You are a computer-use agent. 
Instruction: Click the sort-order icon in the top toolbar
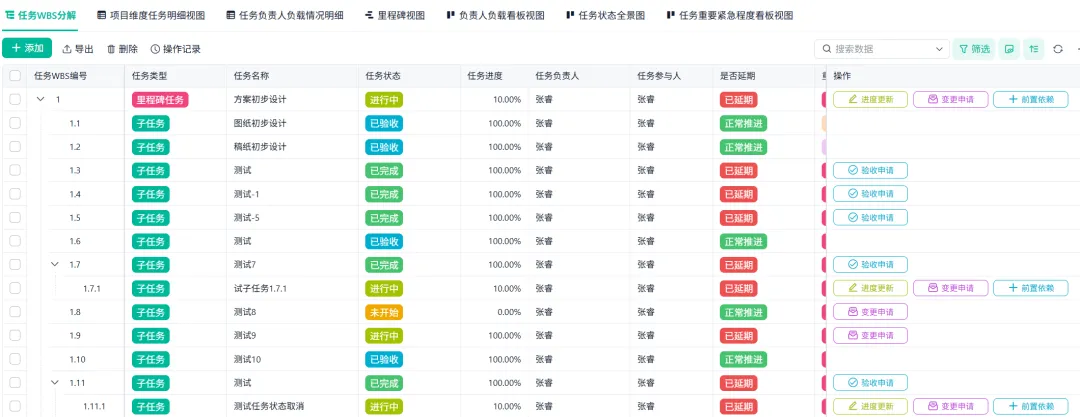click(1033, 49)
